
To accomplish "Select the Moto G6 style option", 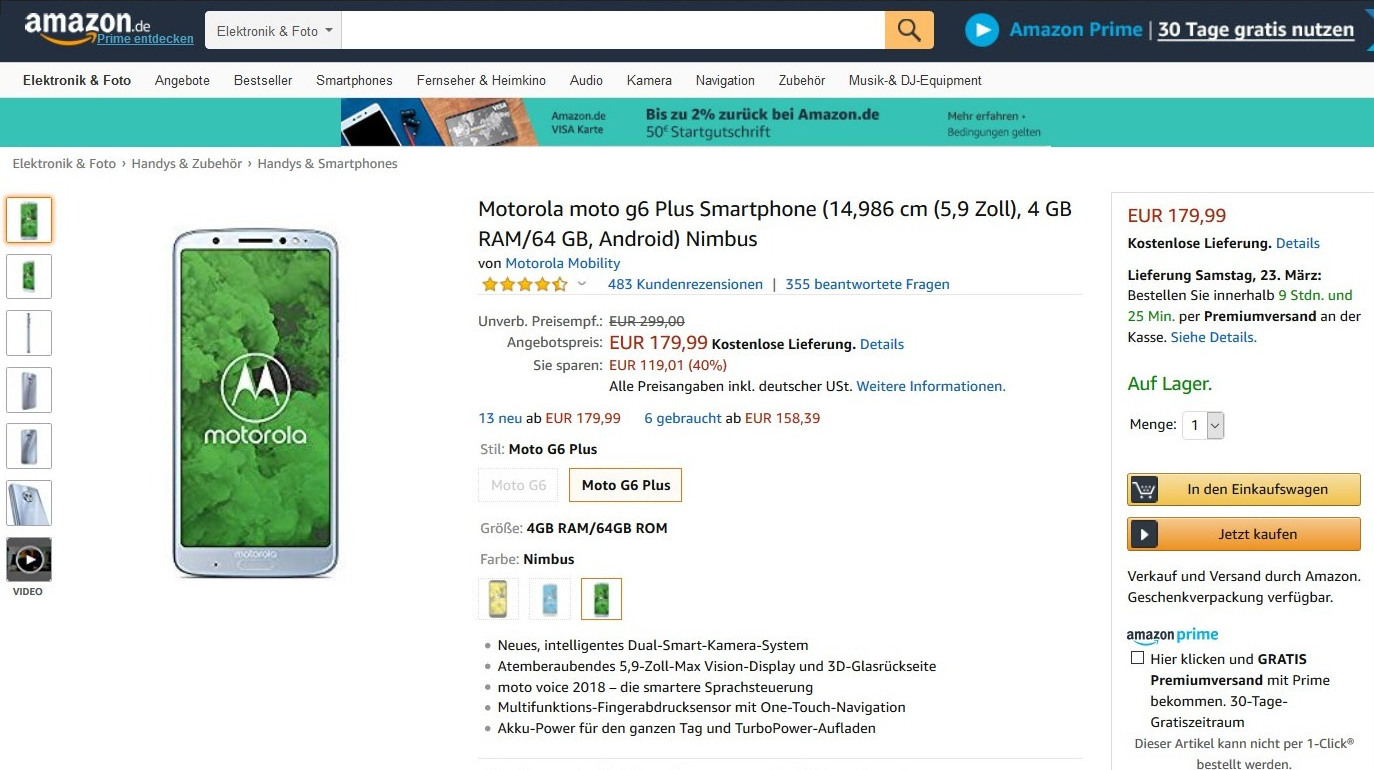I will pyautogui.click(x=518, y=485).
